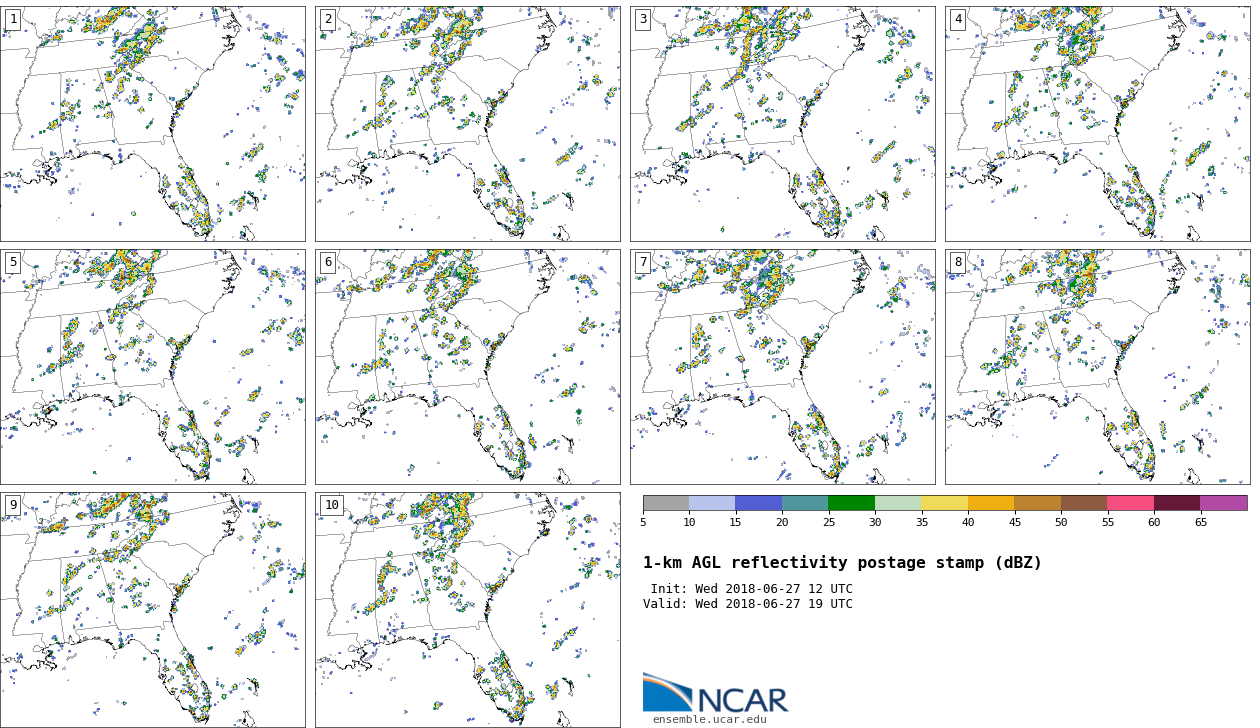Open ensemble member 10 reflectivity map
This screenshot has height=728, width=1260.
[468, 610]
